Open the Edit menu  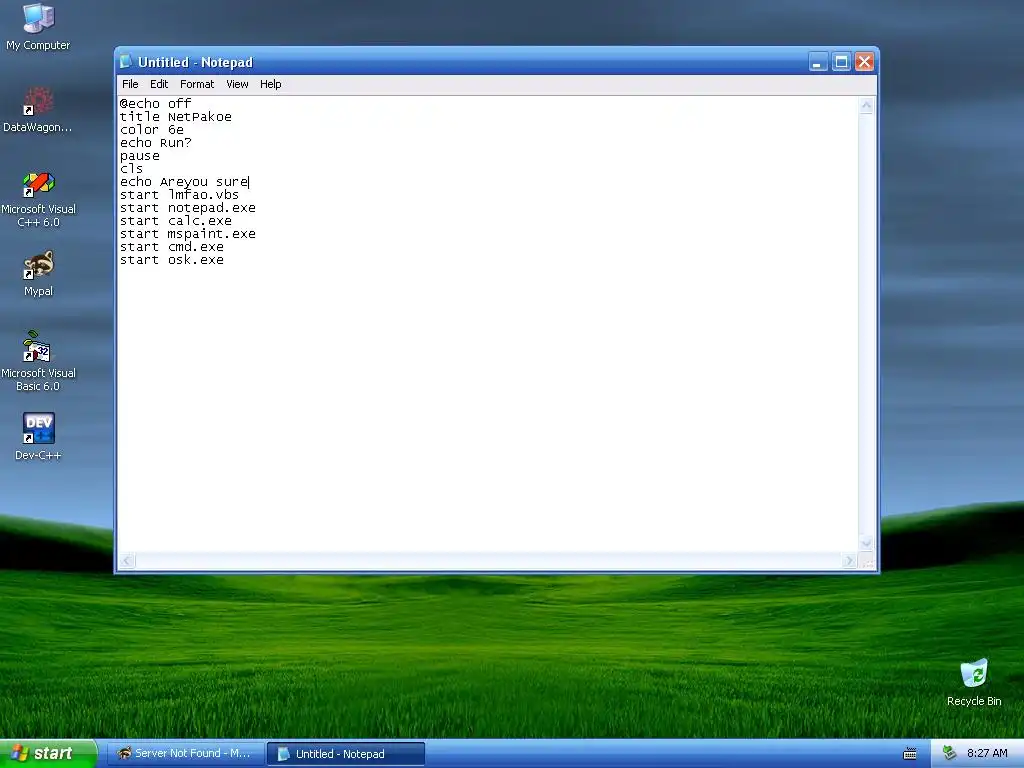[159, 84]
